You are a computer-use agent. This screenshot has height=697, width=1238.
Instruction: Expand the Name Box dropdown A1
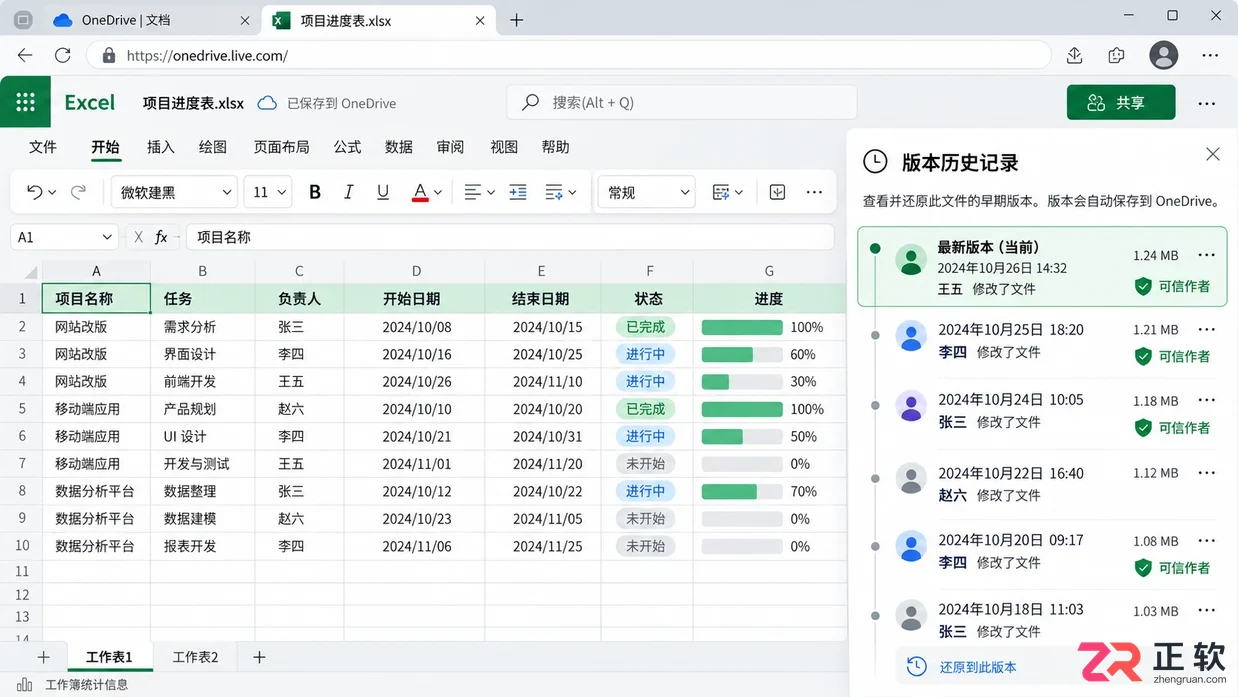pyautogui.click(x=108, y=237)
